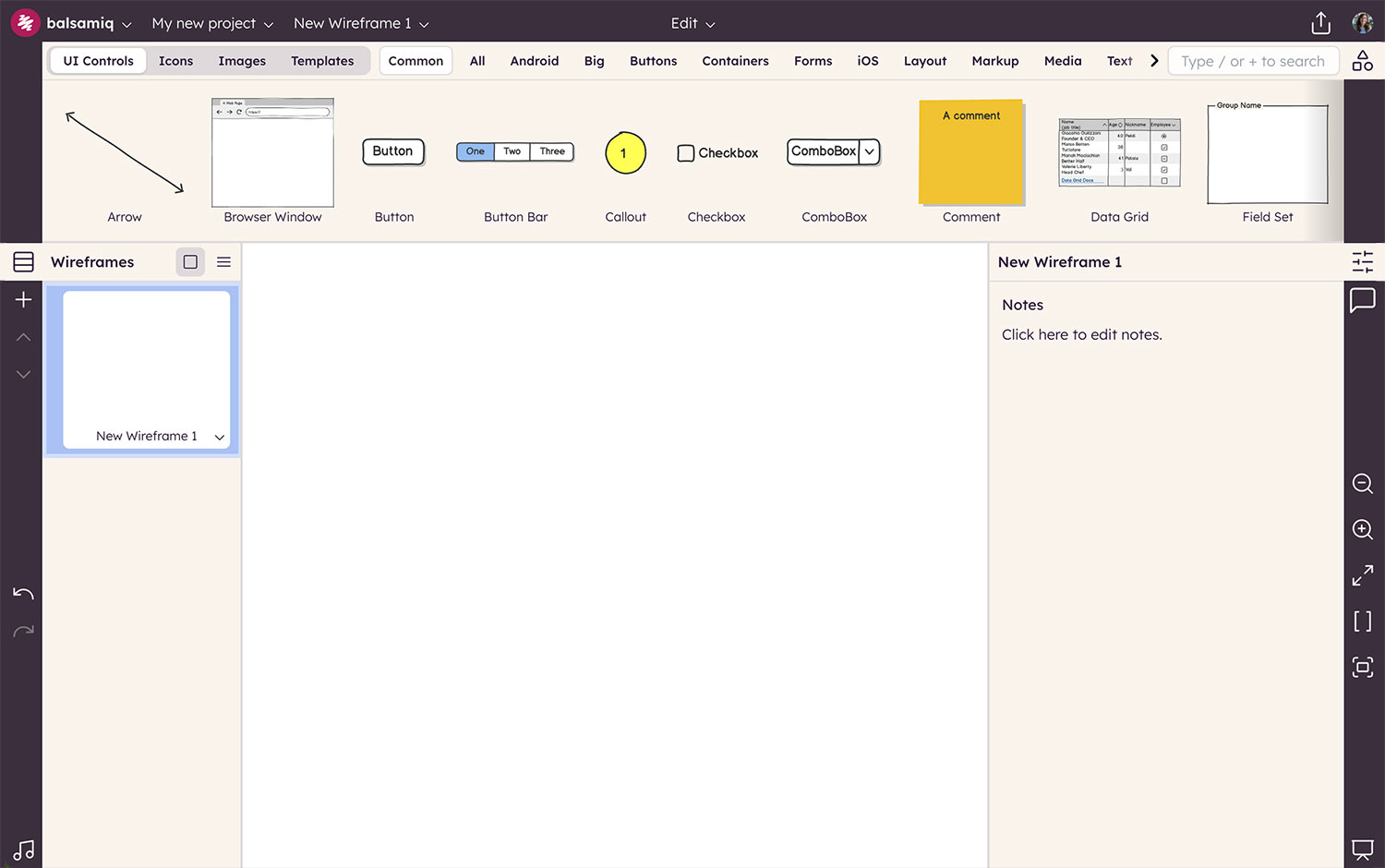Viewport: 1385px width, 868px height.
Task: Switch to the Icons tab
Action: point(175,61)
